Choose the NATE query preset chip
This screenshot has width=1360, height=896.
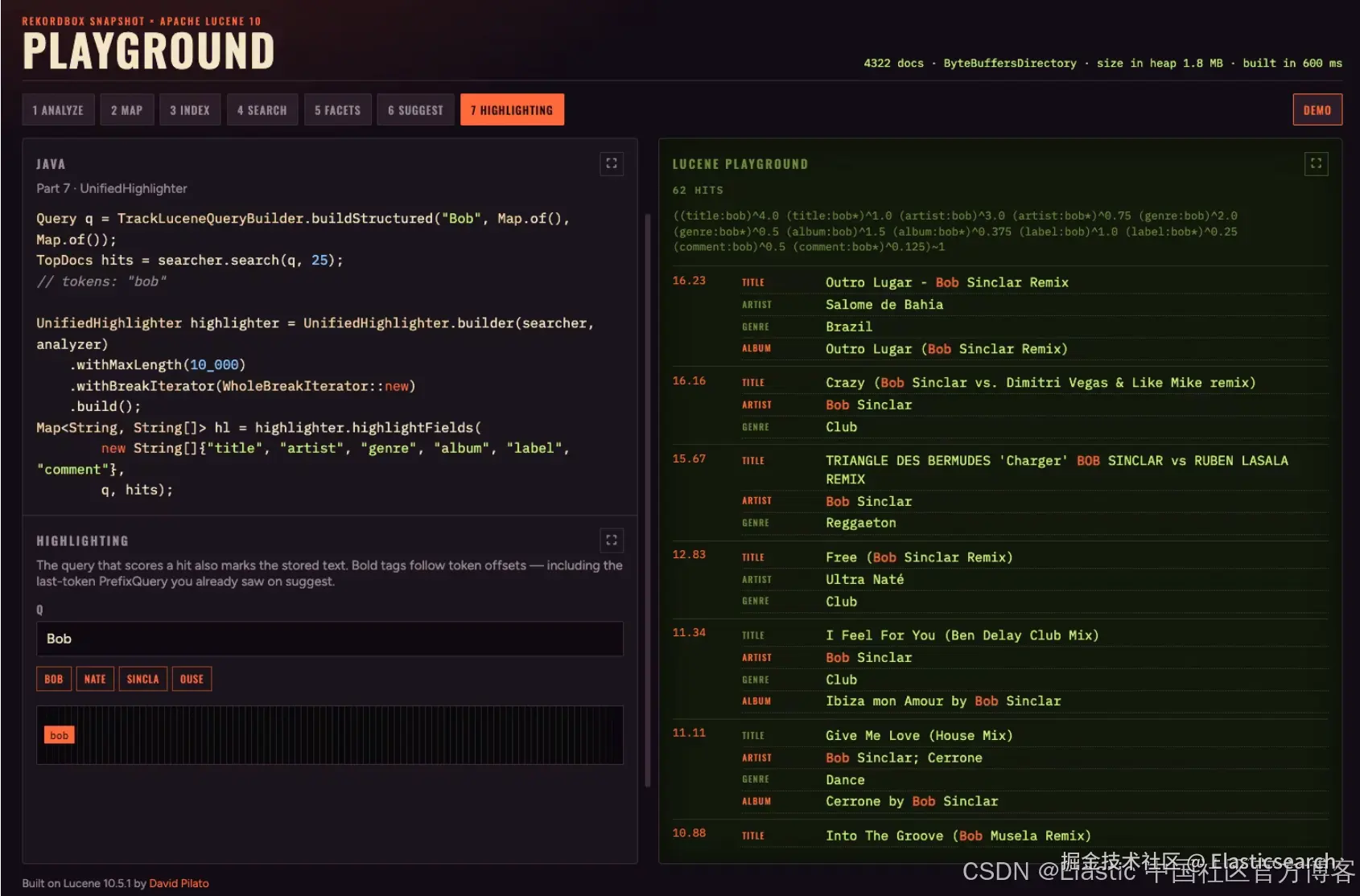pos(95,680)
